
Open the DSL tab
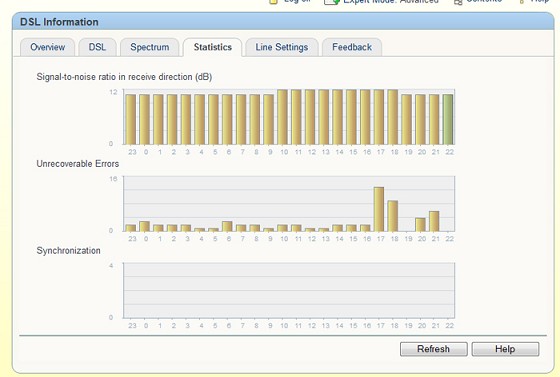pos(98,47)
